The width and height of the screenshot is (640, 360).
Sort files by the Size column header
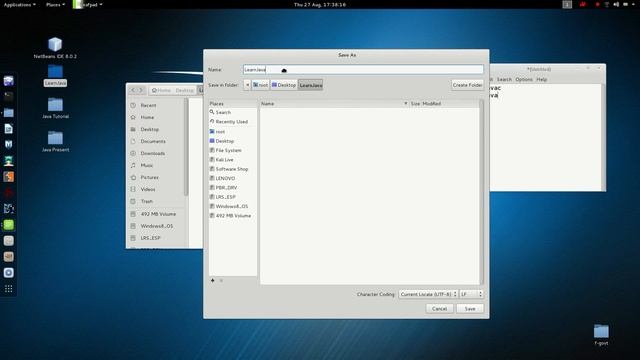(415, 104)
